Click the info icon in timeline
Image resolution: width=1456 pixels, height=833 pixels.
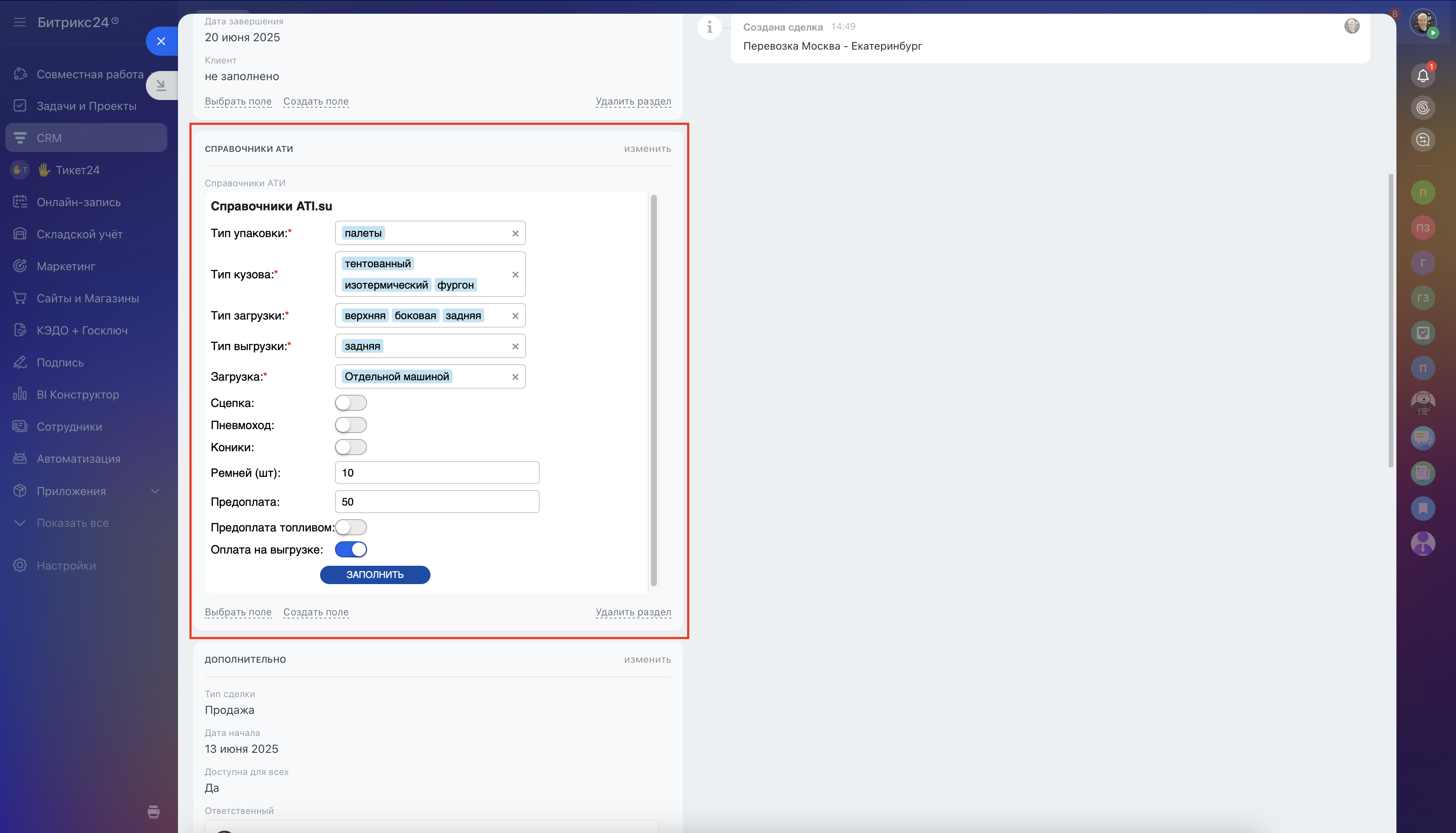click(709, 27)
